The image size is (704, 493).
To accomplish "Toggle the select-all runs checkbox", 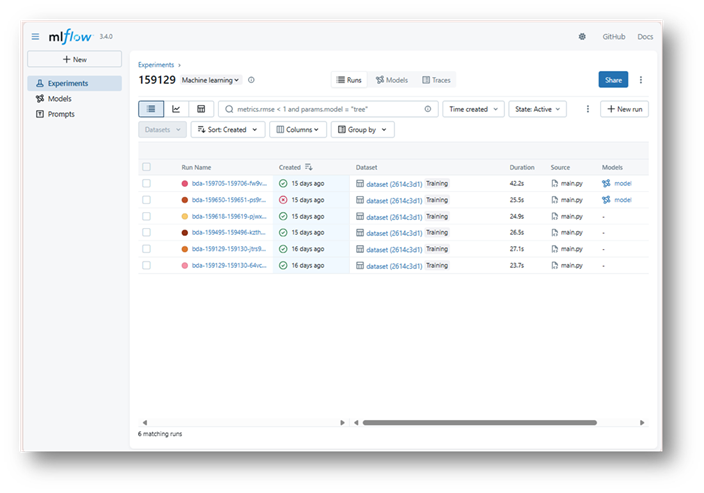I will pos(146,167).
